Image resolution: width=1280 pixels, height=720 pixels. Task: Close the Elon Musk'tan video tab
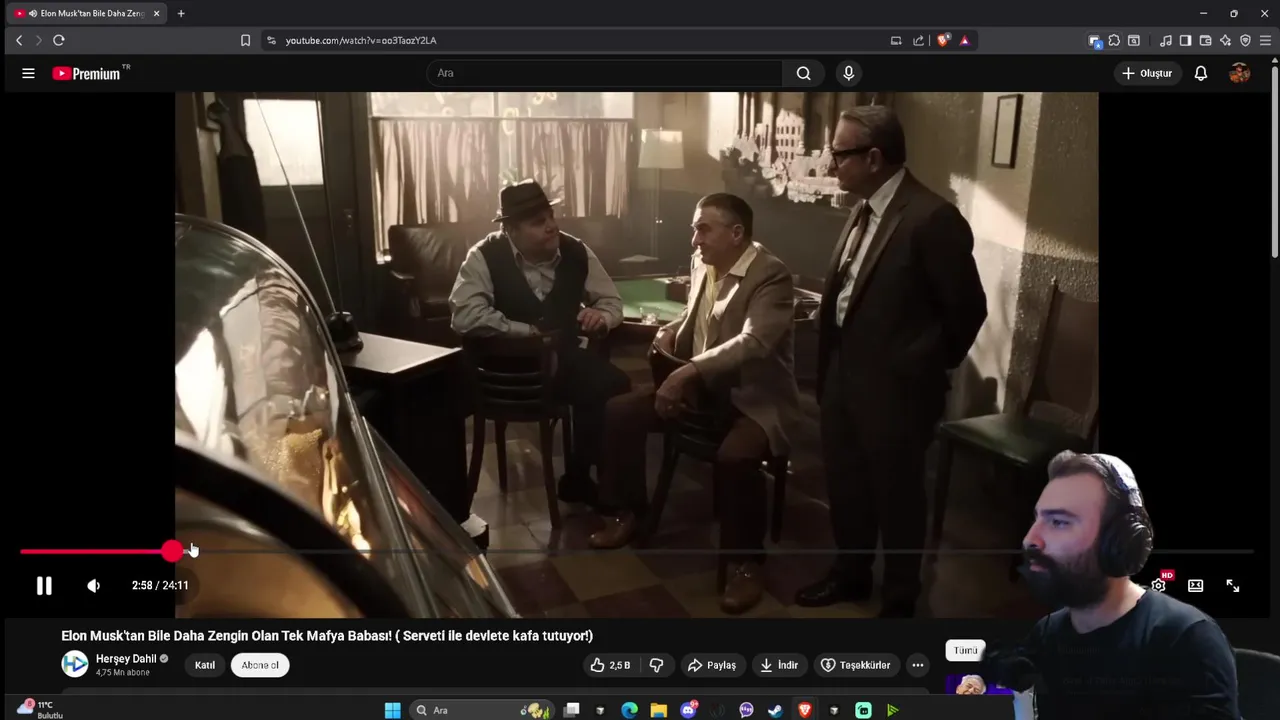pos(156,13)
